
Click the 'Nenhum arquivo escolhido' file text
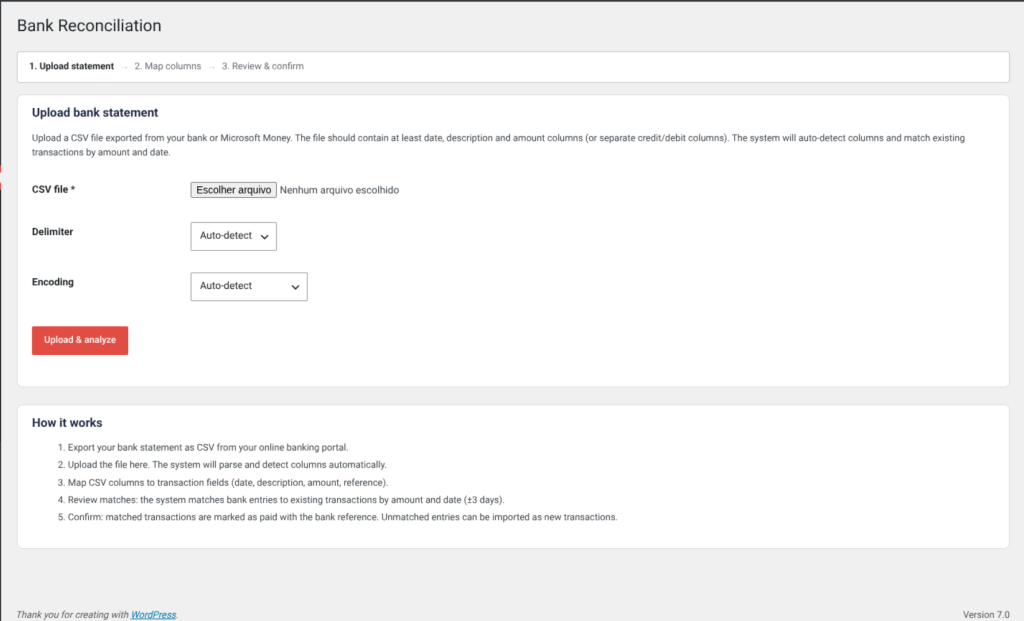pos(339,190)
